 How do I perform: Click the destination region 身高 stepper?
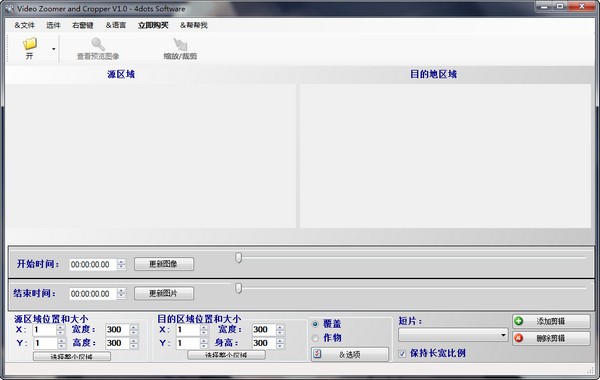pyautogui.click(x=280, y=343)
